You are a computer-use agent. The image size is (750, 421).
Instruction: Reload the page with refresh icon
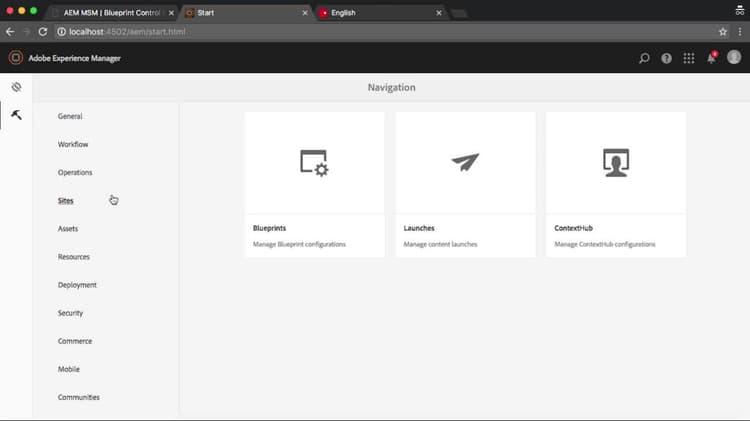click(43, 32)
